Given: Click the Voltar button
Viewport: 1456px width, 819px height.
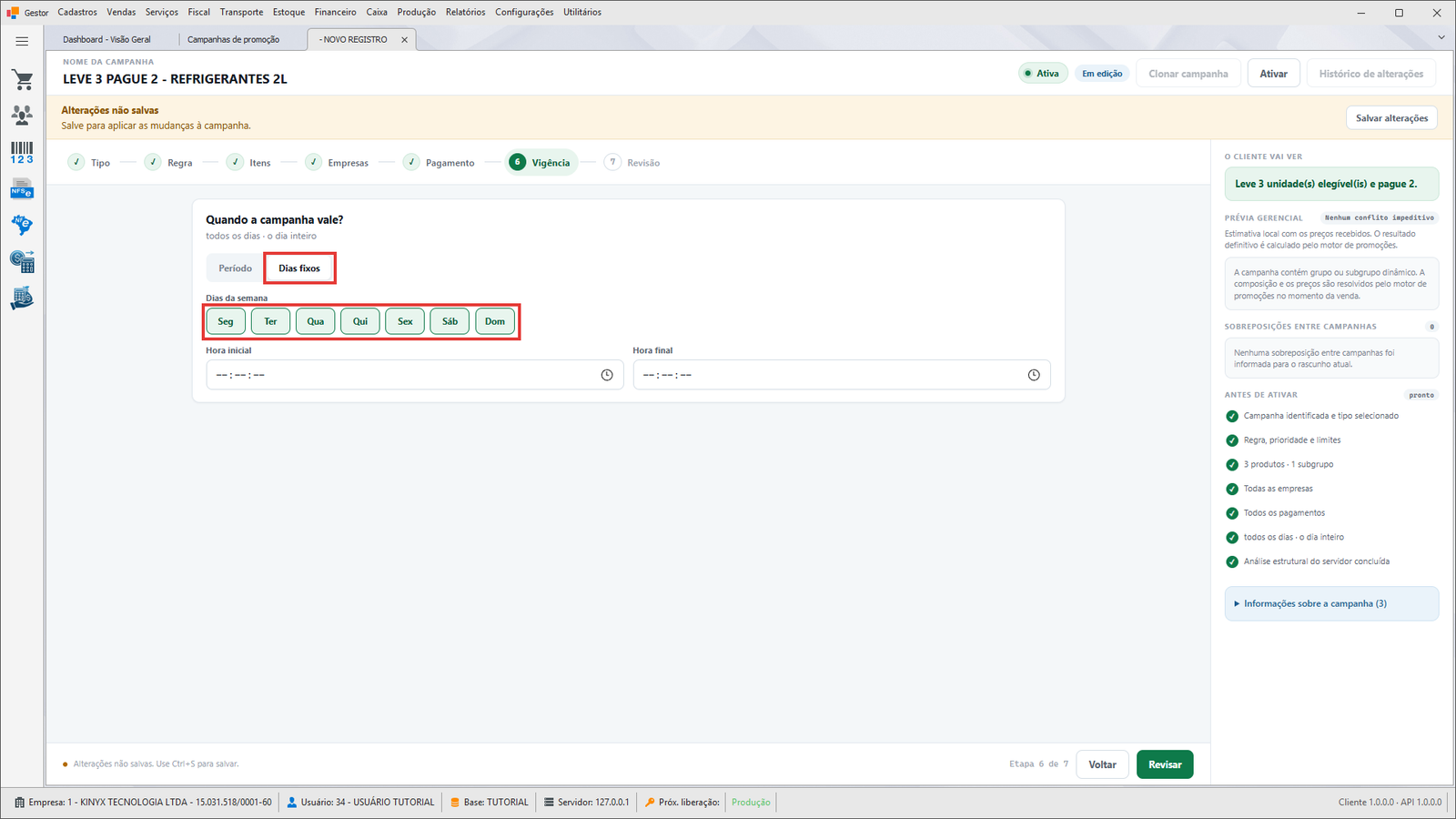Looking at the screenshot, I should (1102, 764).
